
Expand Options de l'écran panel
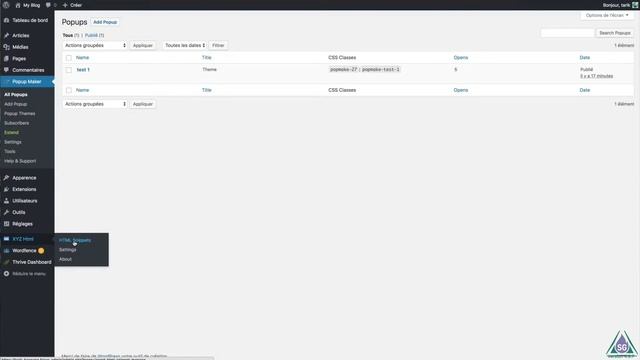click(607, 15)
